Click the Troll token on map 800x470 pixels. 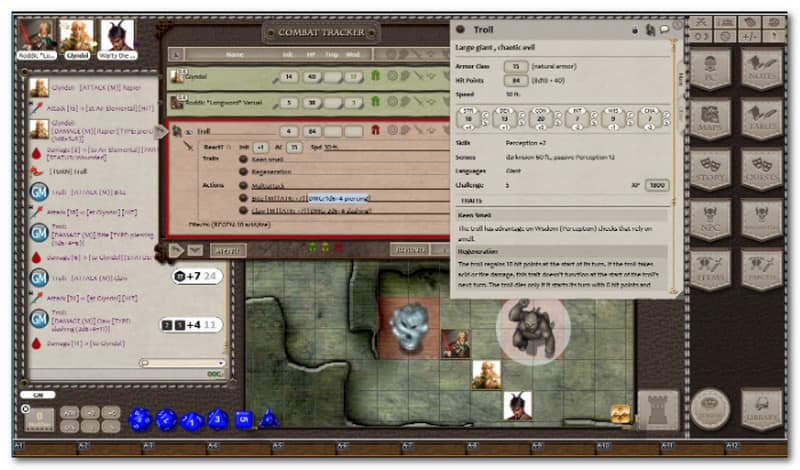[x=533, y=329]
